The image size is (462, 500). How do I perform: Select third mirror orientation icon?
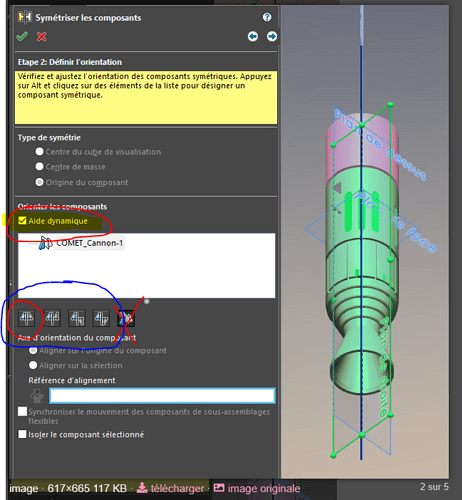[77, 318]
